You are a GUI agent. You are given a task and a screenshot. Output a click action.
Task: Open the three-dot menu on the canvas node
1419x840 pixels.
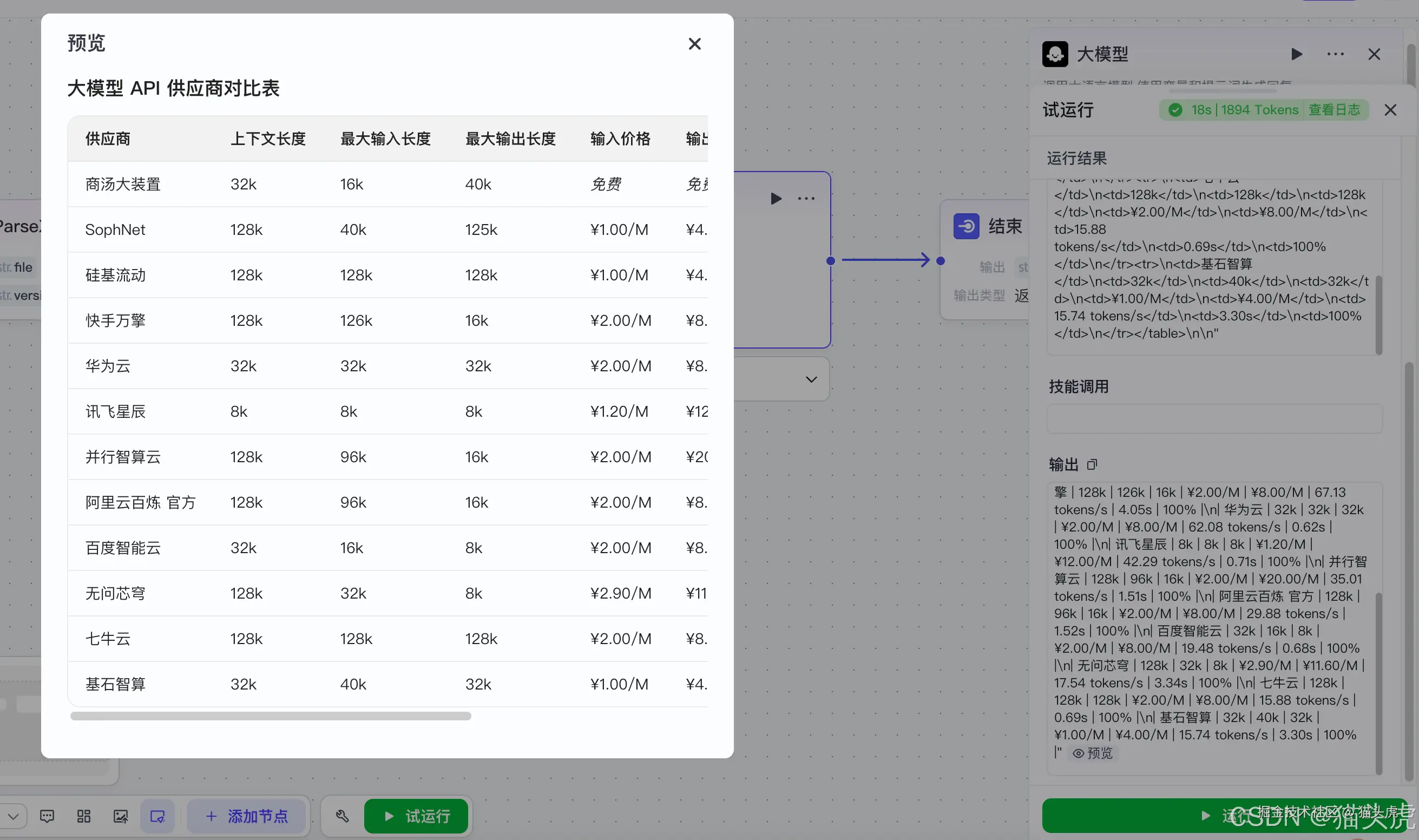click(x=806, y=198)
